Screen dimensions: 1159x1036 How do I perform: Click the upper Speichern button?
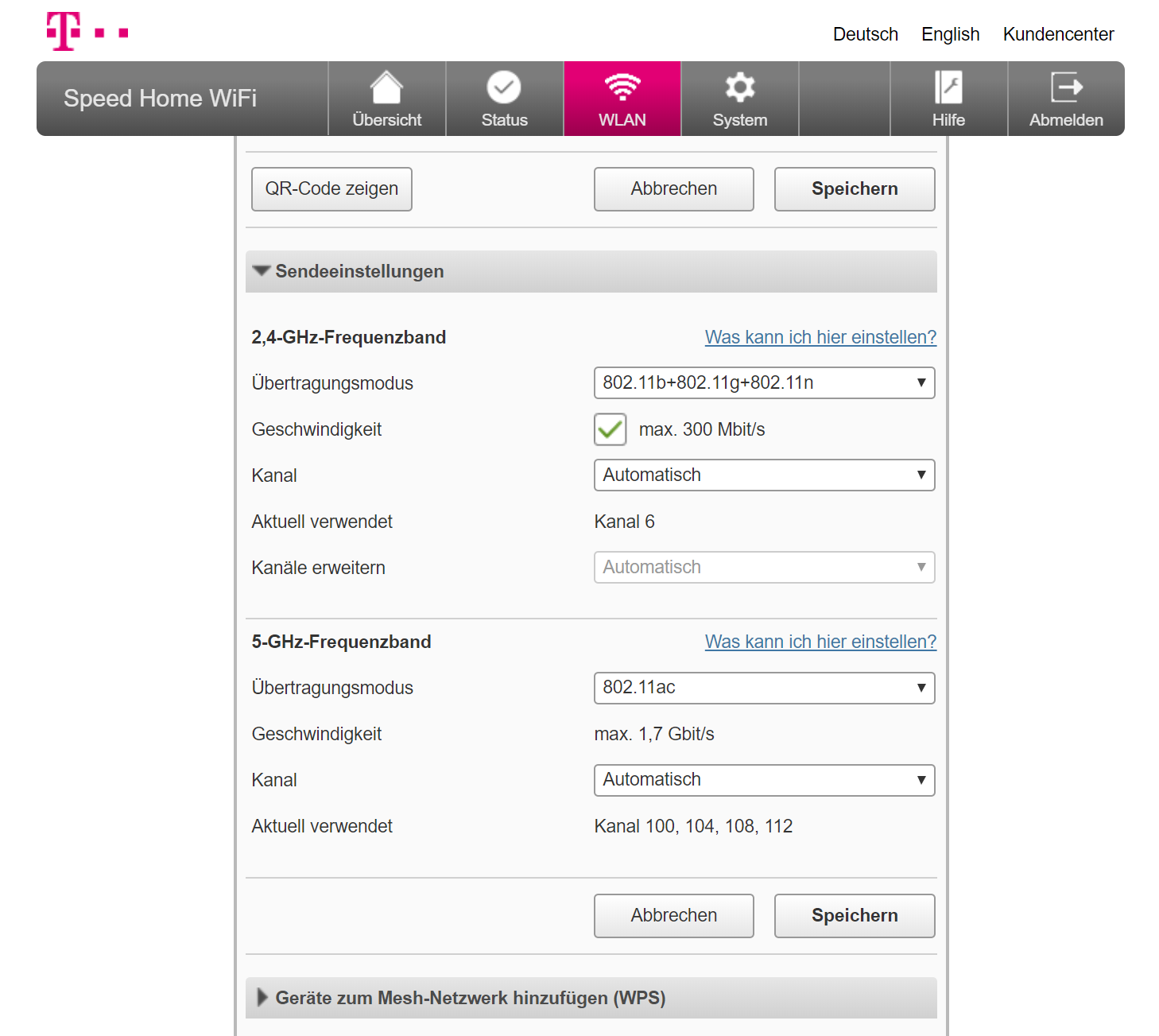click(x=855, y=189)
